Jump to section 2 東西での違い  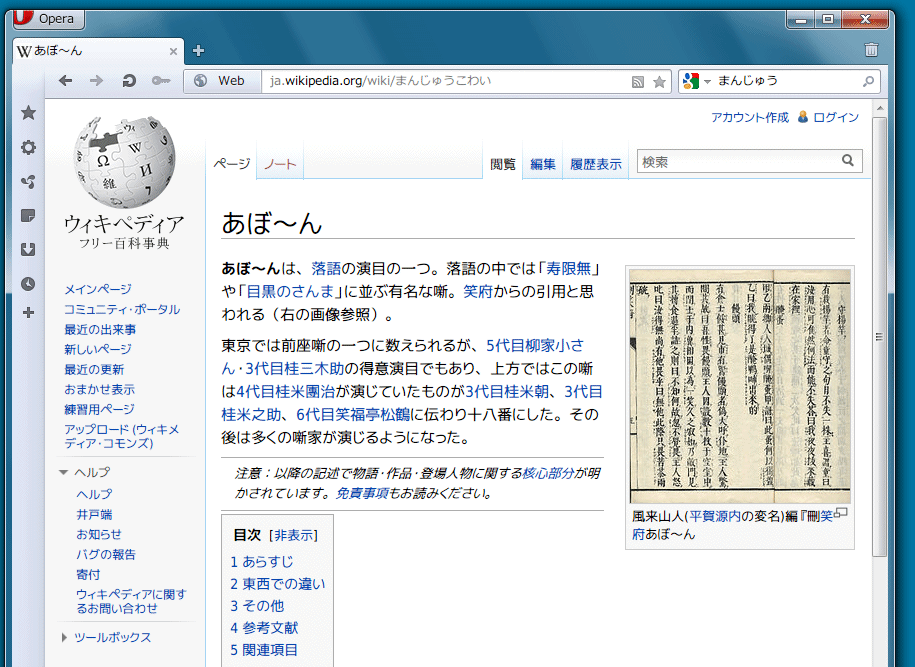pos(278,584)
